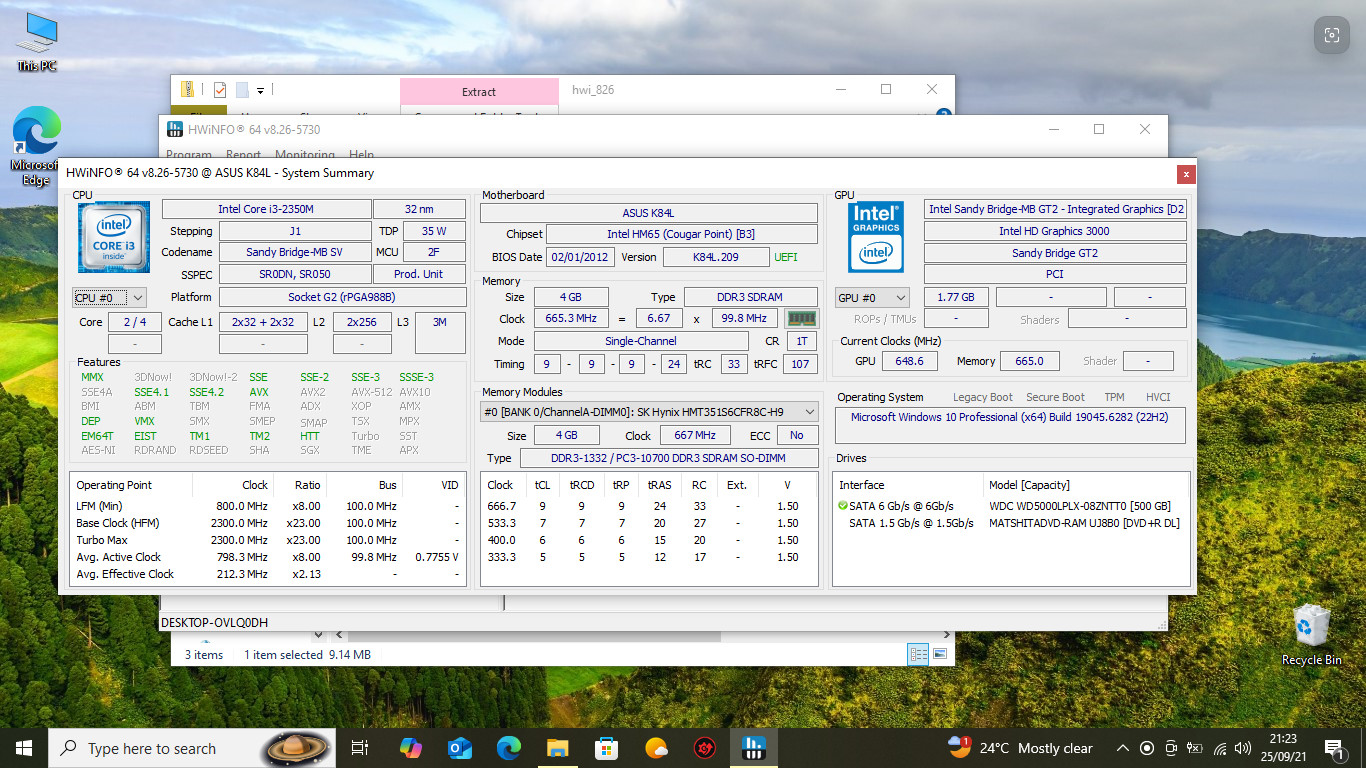The height and width of the screenshot is (768, 1366).
Task: Launch Copilot from the taskbar
Action: click(x=411, y=748)
